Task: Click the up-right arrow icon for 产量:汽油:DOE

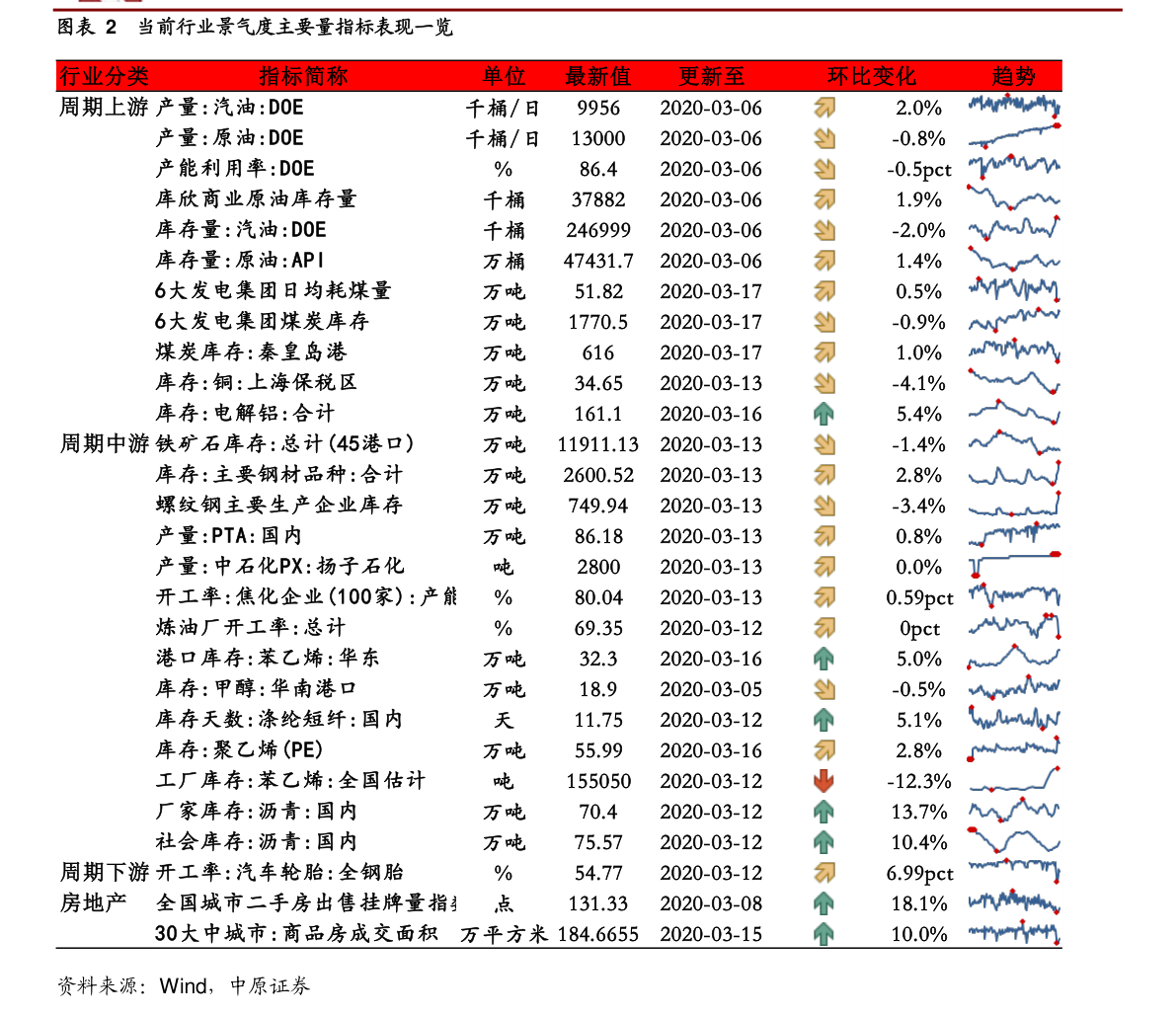Action: point(824,108)
